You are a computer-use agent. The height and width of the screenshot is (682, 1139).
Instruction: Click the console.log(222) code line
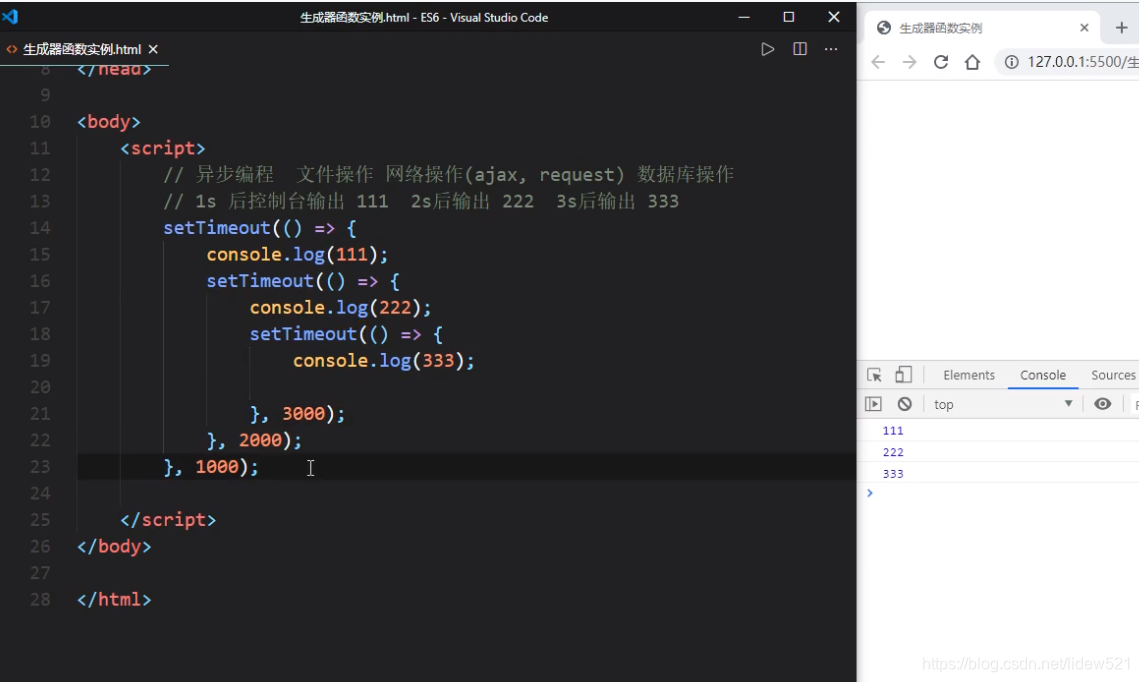coord(340,308)
